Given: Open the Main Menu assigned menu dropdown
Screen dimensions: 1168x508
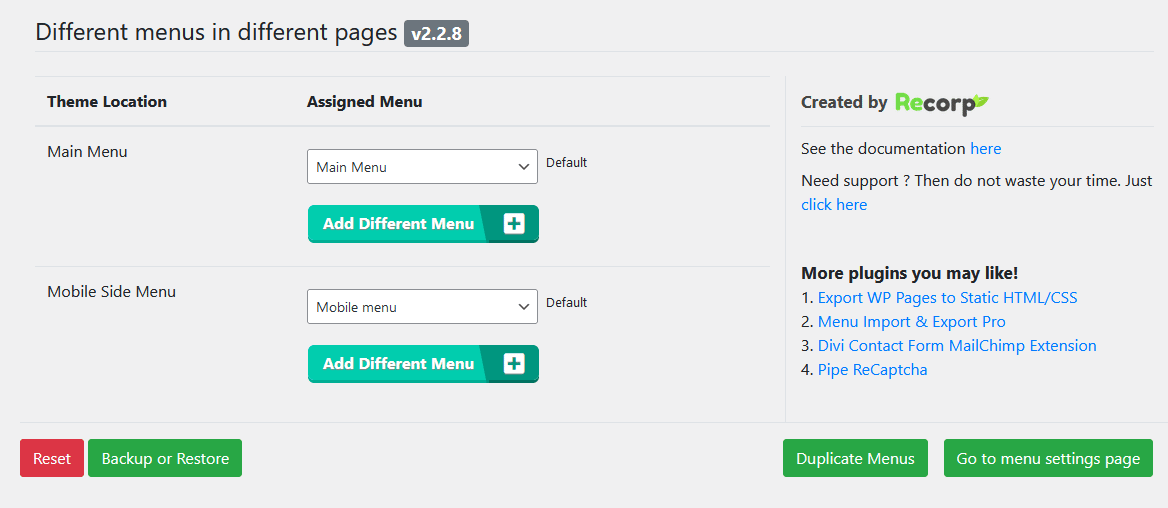Looking at the screenshot, I should coord(422,167).
